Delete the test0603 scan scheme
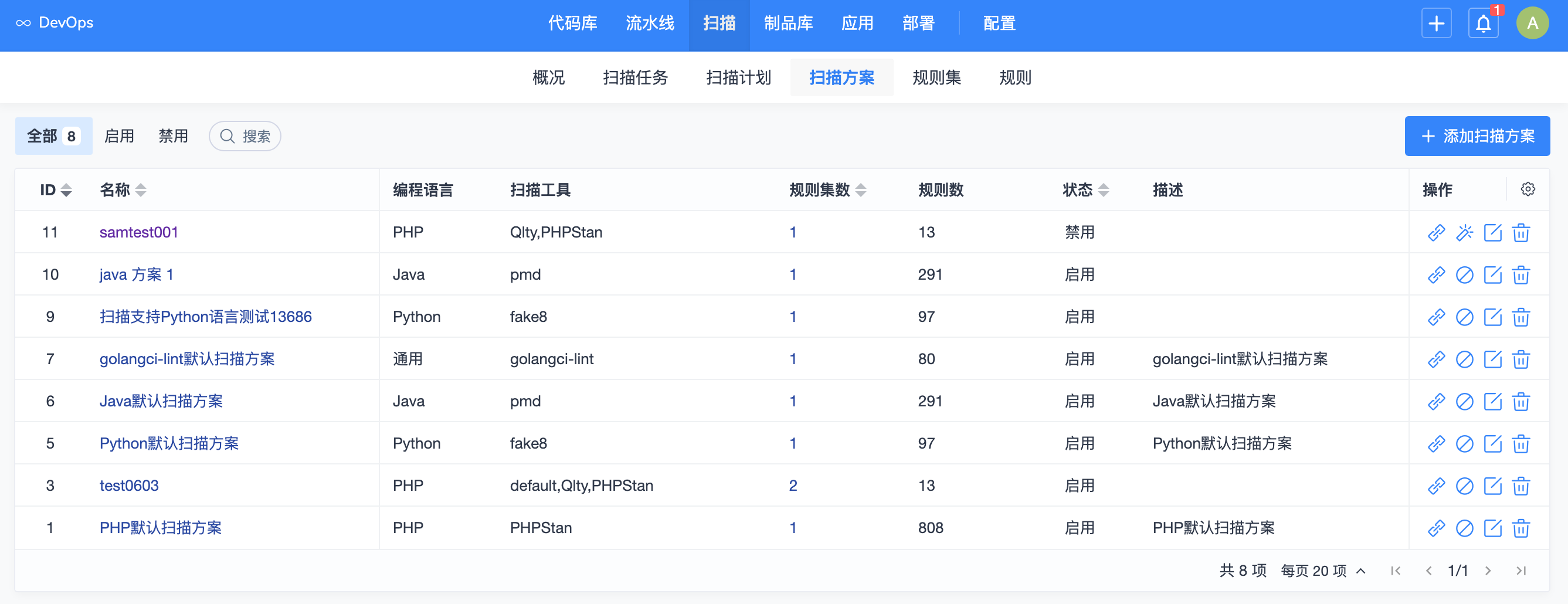The width and height of the screenshot is (1568, 604). [1521, 486]
